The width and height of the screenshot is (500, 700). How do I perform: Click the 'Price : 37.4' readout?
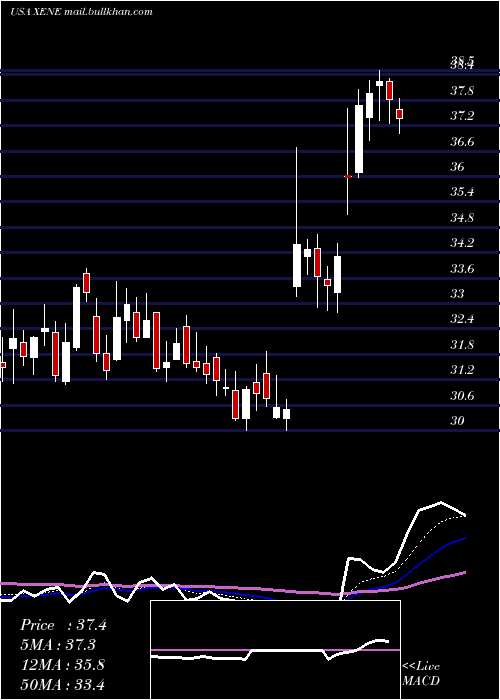click(63, 625)
